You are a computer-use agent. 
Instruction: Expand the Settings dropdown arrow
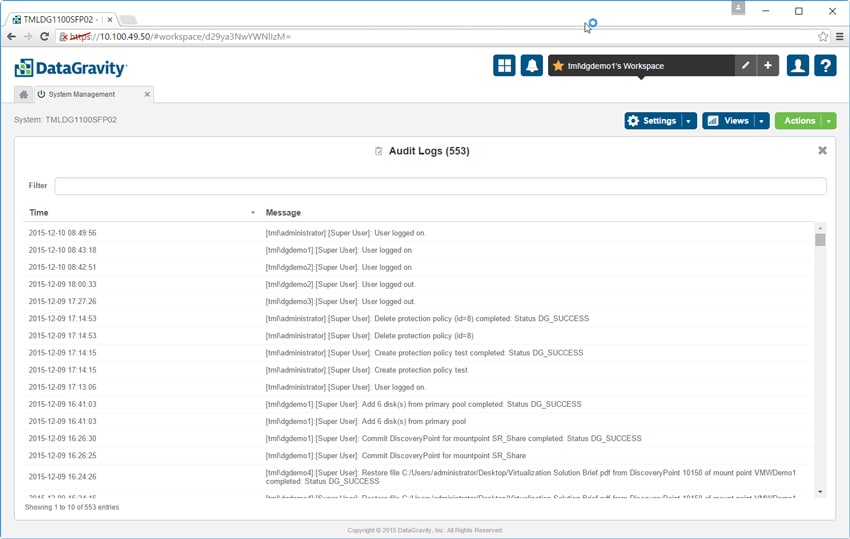[x=688, y=121]
